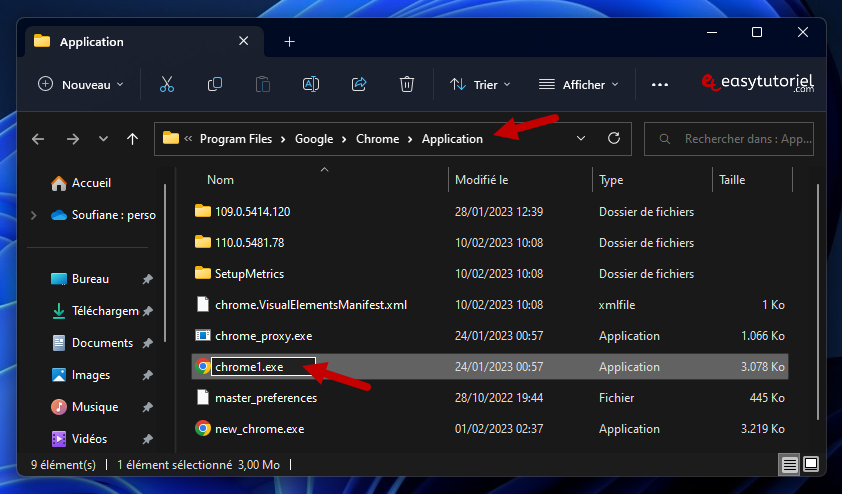842x494 pixels.
Task: Open the Trier sort dropdown
Action: click(480, 85)
